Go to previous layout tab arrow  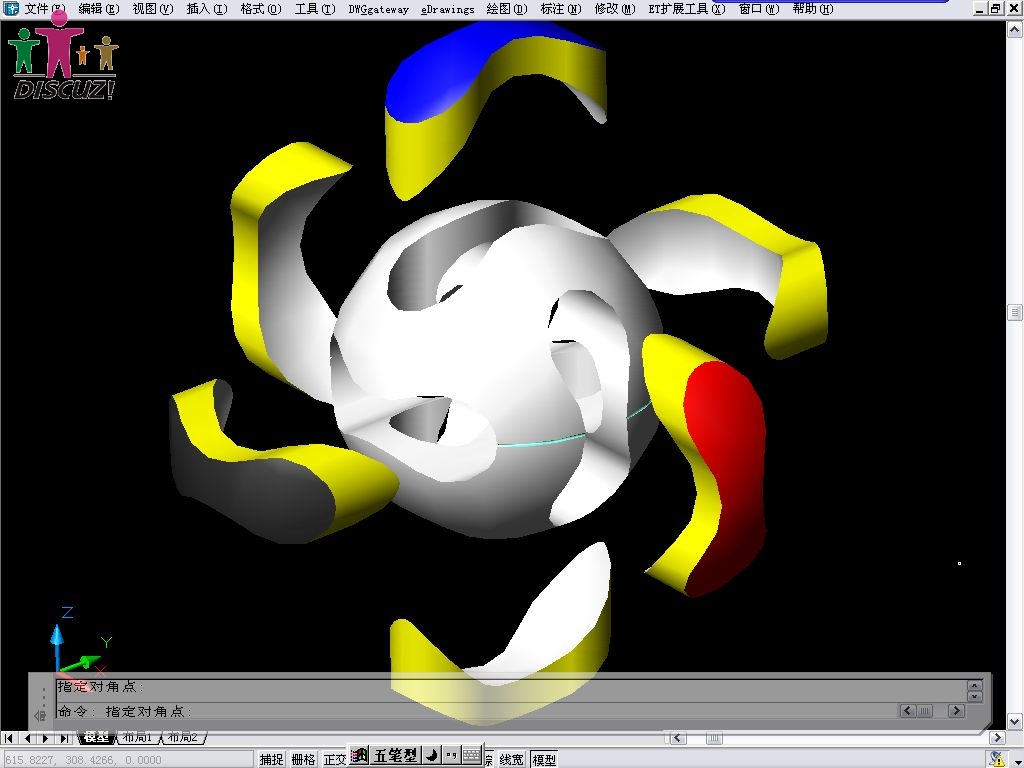(27, 738)
